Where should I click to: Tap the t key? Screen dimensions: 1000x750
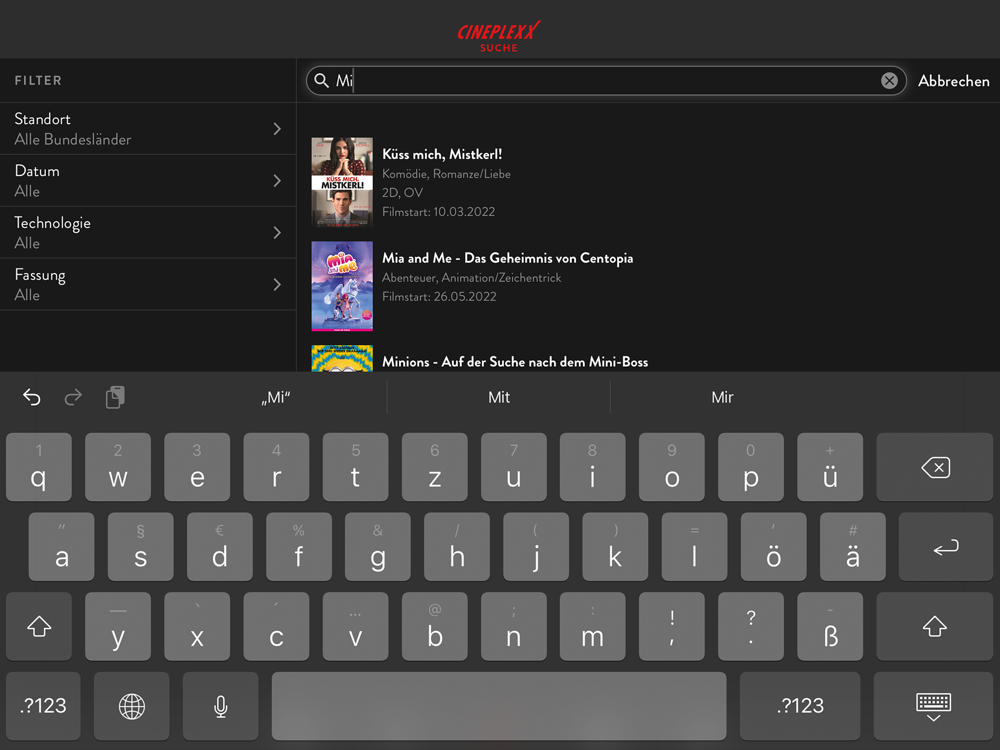tap(355, 467)
